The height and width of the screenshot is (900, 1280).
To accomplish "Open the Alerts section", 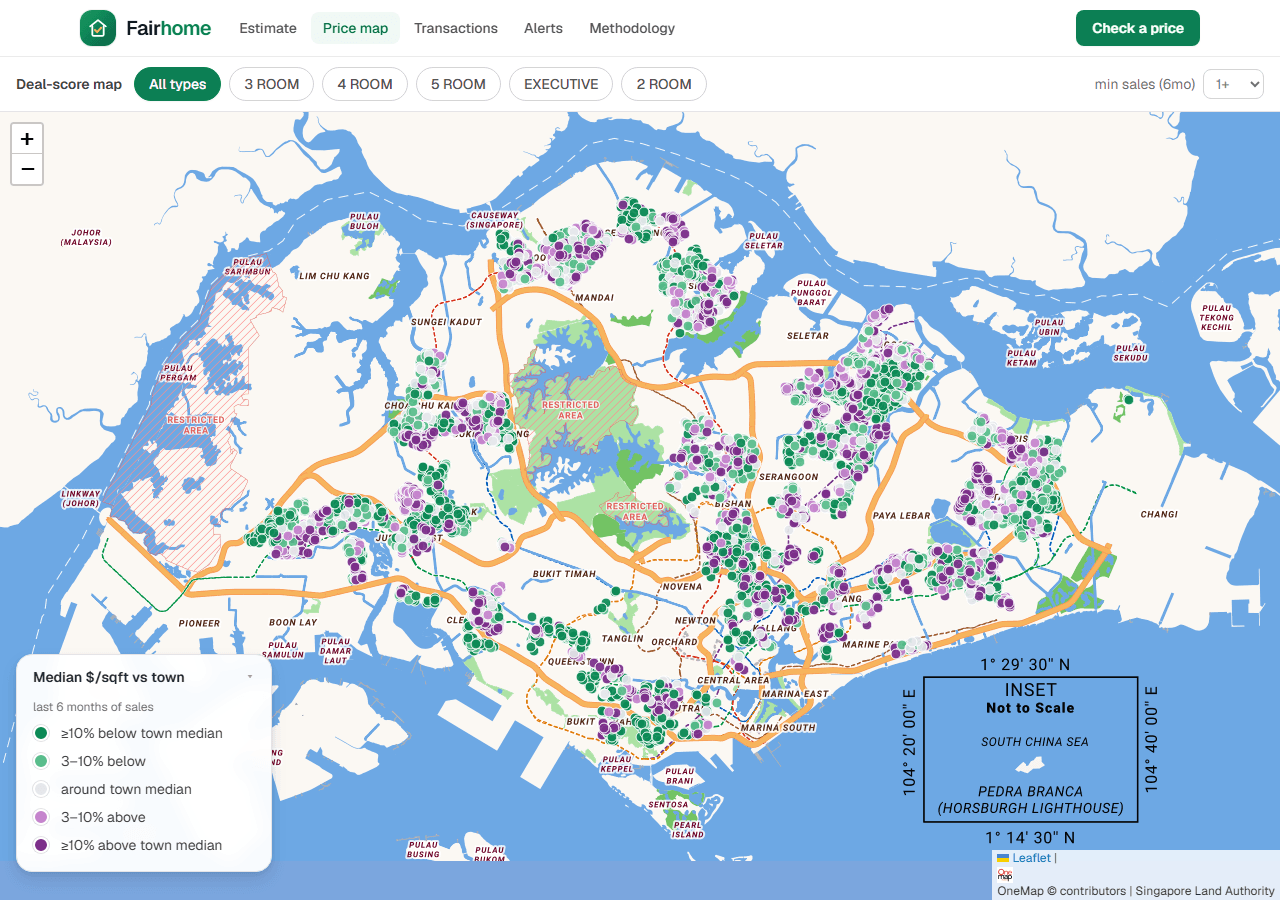I will point(543,28).
